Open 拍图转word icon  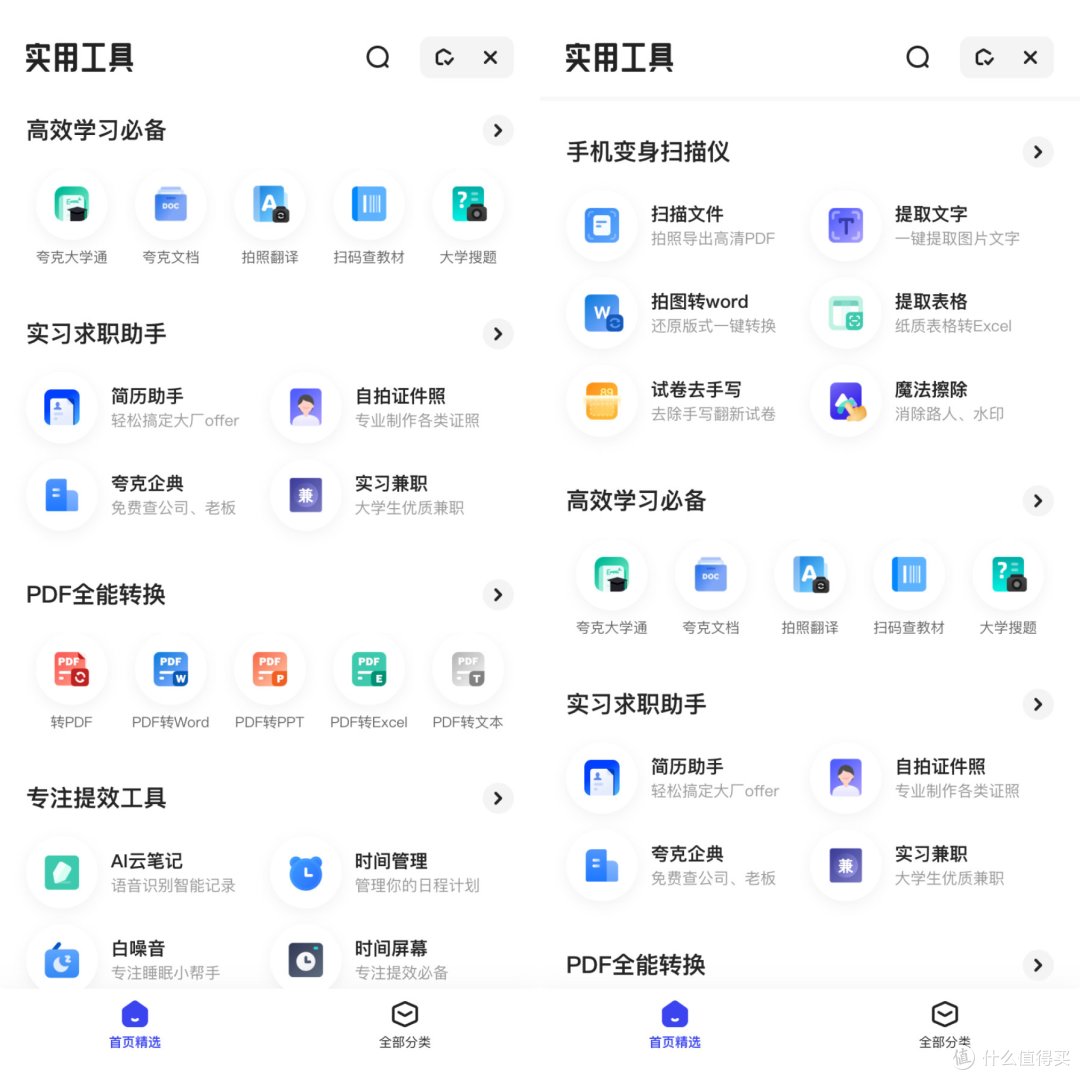click(602, 313)
